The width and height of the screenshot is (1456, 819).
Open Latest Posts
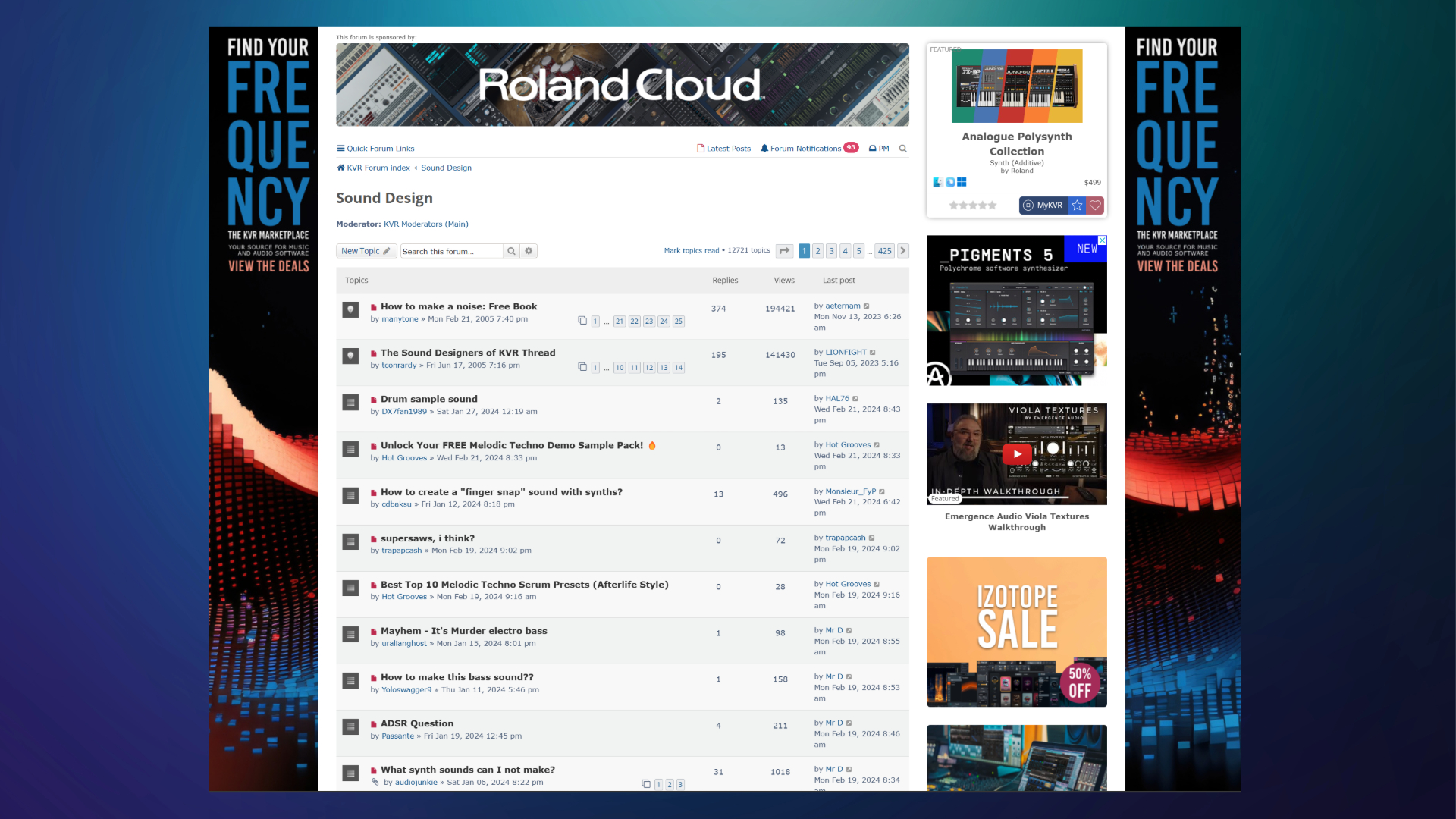coord(724,149)
